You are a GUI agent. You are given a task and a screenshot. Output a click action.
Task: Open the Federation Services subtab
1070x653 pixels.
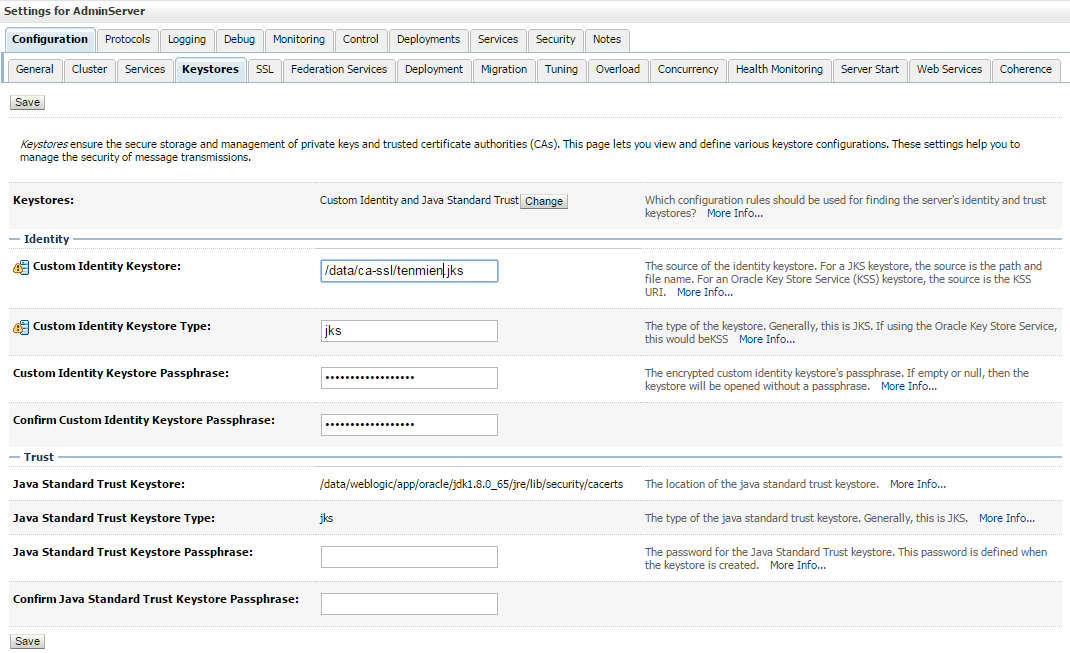pyautogui.click(x=339, y=70)
